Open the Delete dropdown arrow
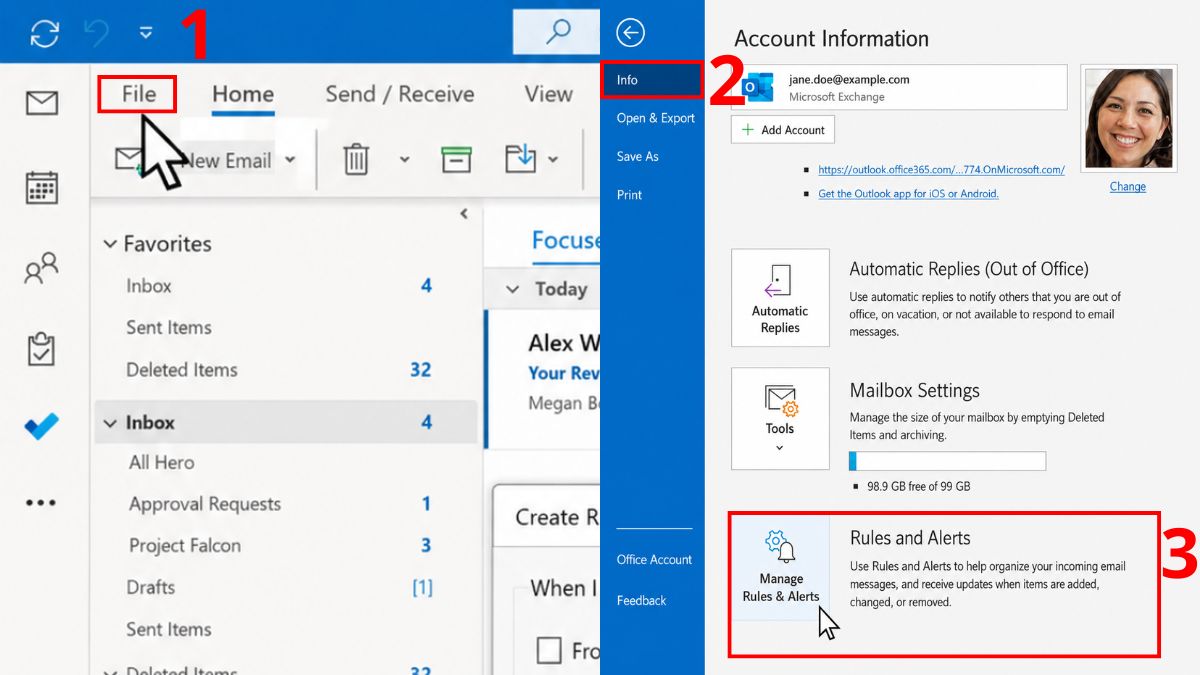Screen dimensions: 1200x675 405,160
